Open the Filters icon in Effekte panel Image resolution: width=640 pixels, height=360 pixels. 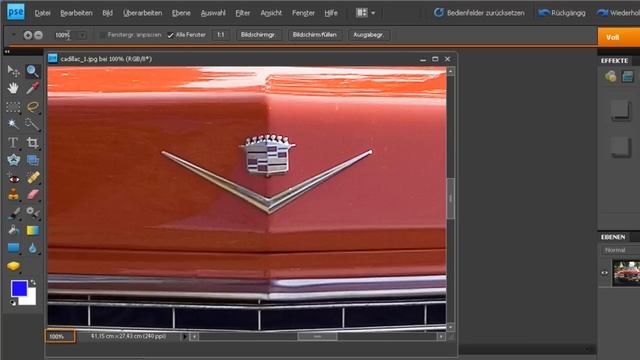pos(611,76)
